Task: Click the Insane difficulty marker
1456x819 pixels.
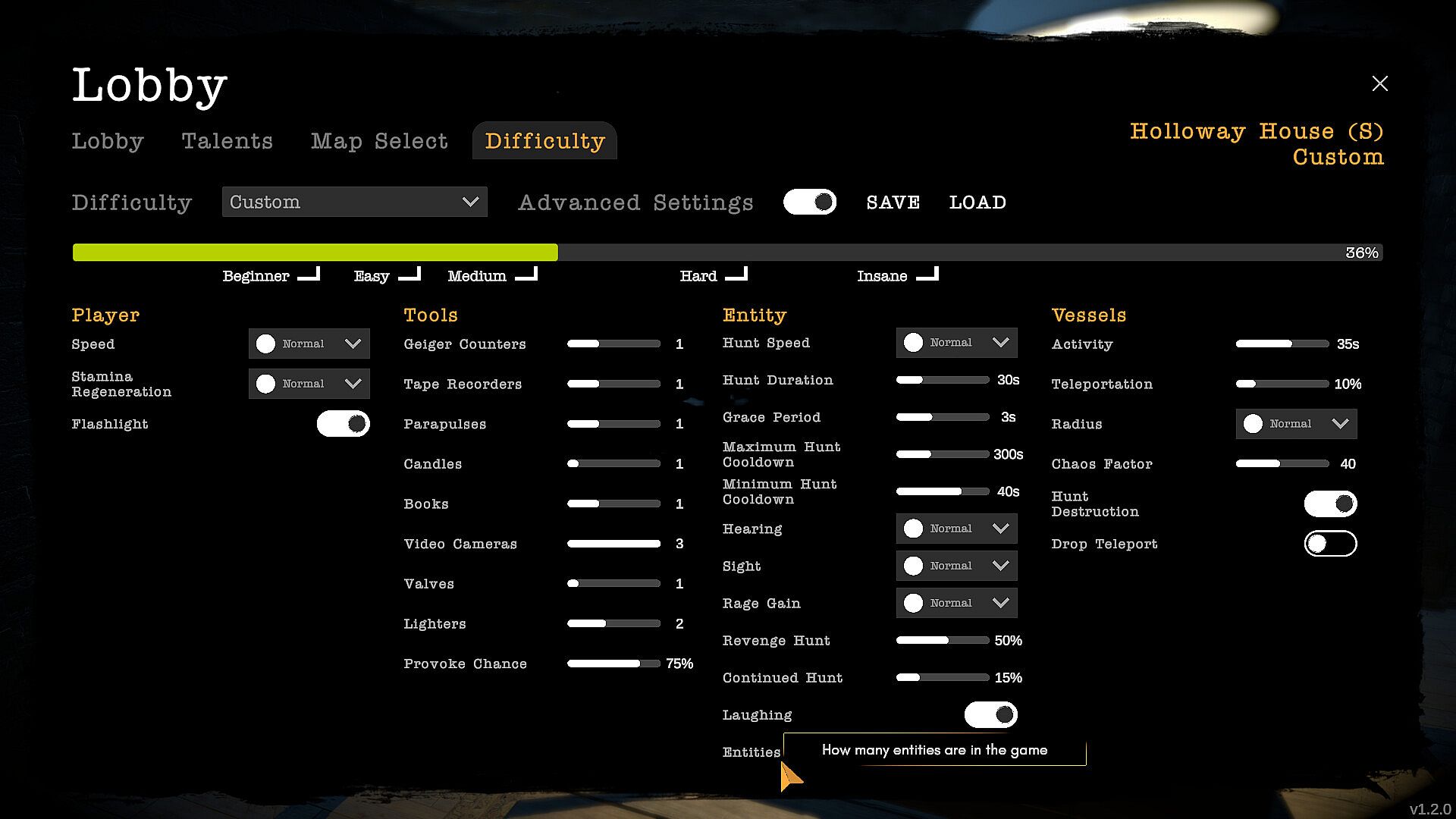Action: [897, 276]
